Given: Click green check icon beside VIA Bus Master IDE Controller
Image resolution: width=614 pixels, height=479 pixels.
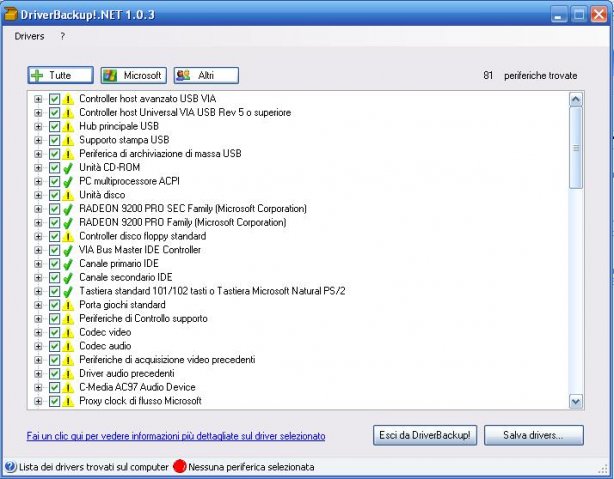Looking at the screenshot, I should point(68,250).
